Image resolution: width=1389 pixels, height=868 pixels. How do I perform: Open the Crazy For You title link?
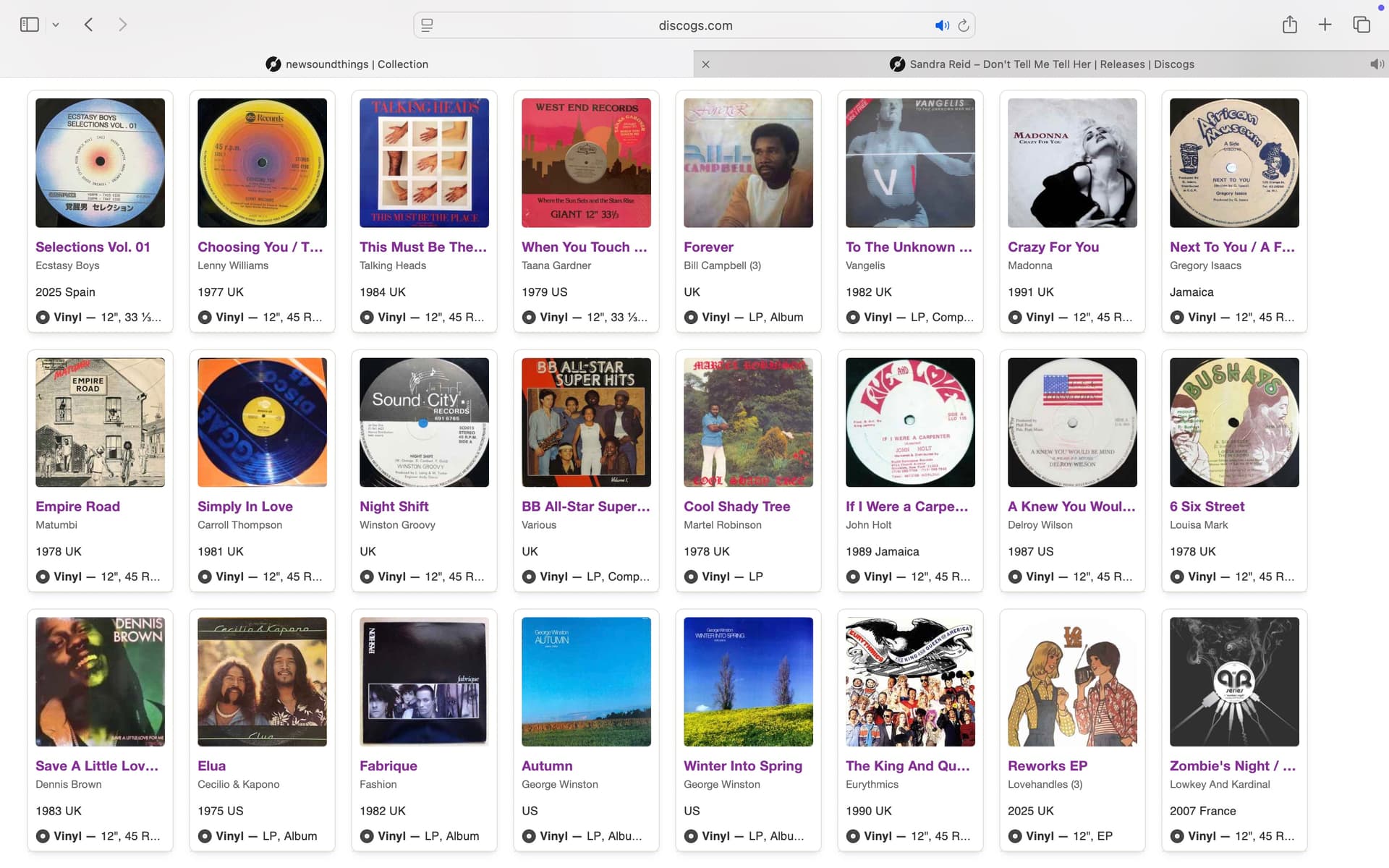point(1053,247)
